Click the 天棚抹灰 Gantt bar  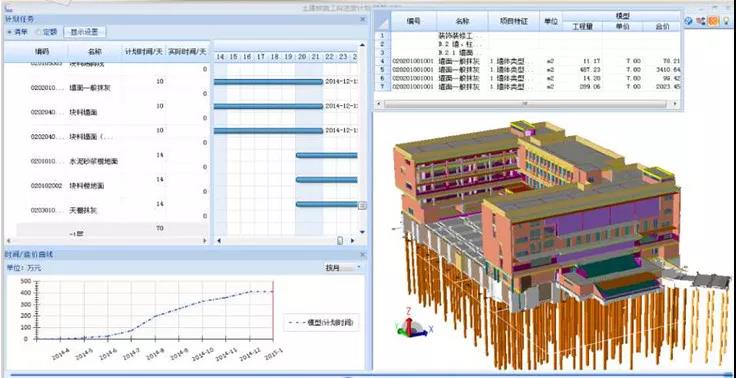coord(327,204)
